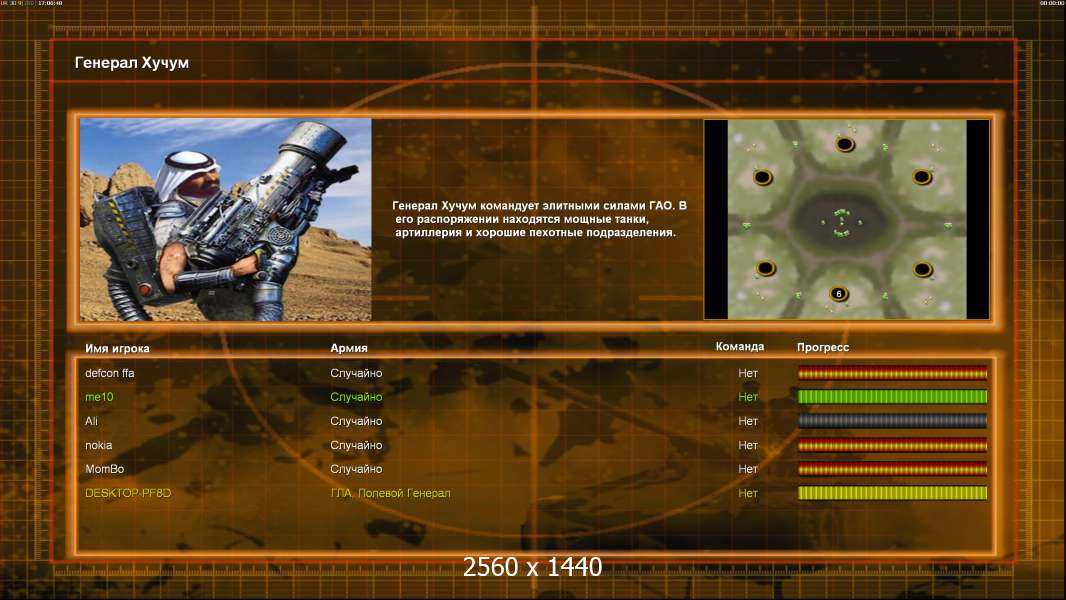Click the grey progress bar for Ali

pyautogui.click(x=892, y=421)
